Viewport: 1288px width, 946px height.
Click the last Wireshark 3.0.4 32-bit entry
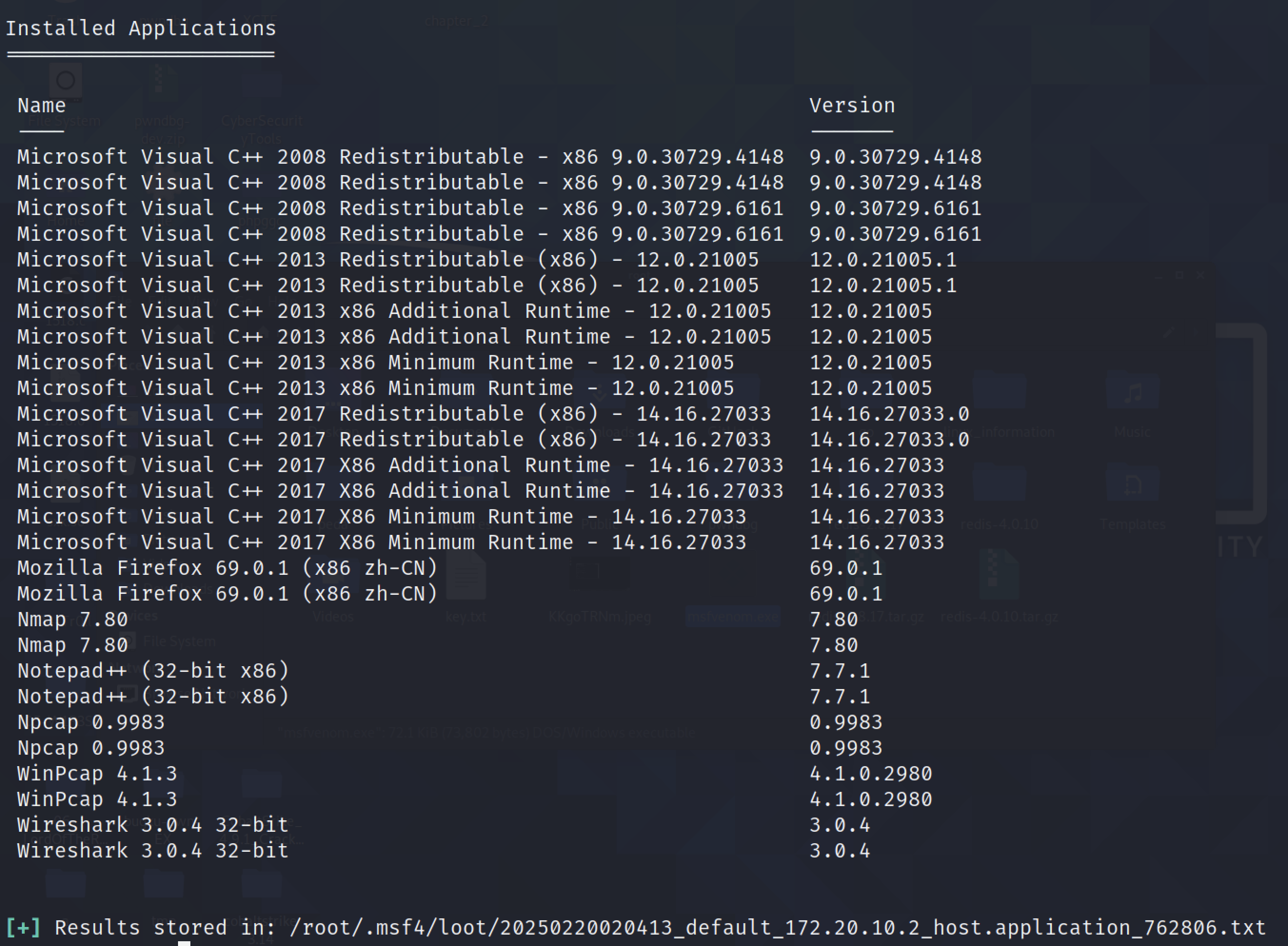point(152,850)
